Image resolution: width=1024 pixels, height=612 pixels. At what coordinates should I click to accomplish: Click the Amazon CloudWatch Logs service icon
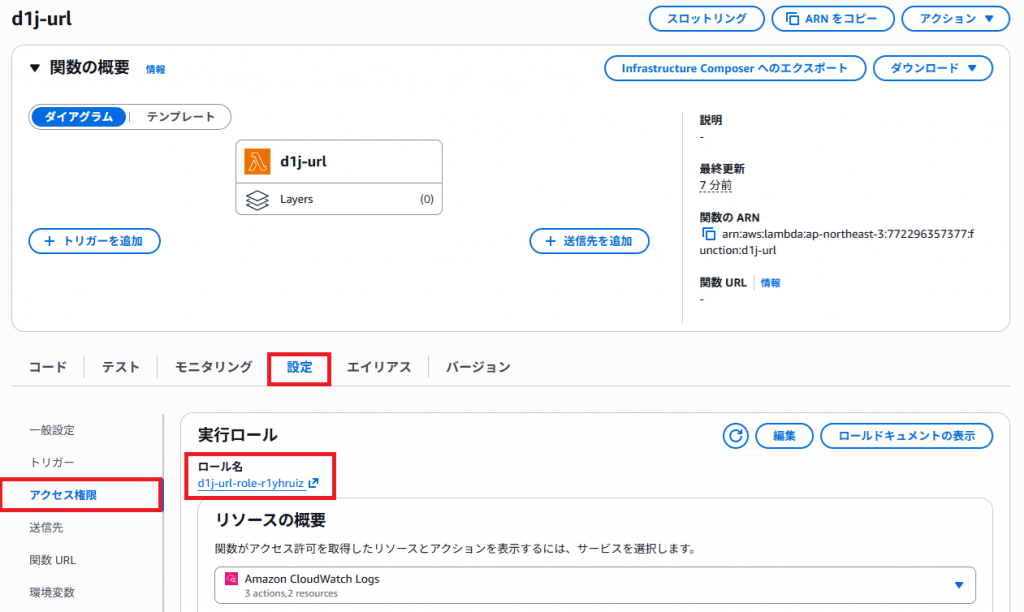coord(231,579)
